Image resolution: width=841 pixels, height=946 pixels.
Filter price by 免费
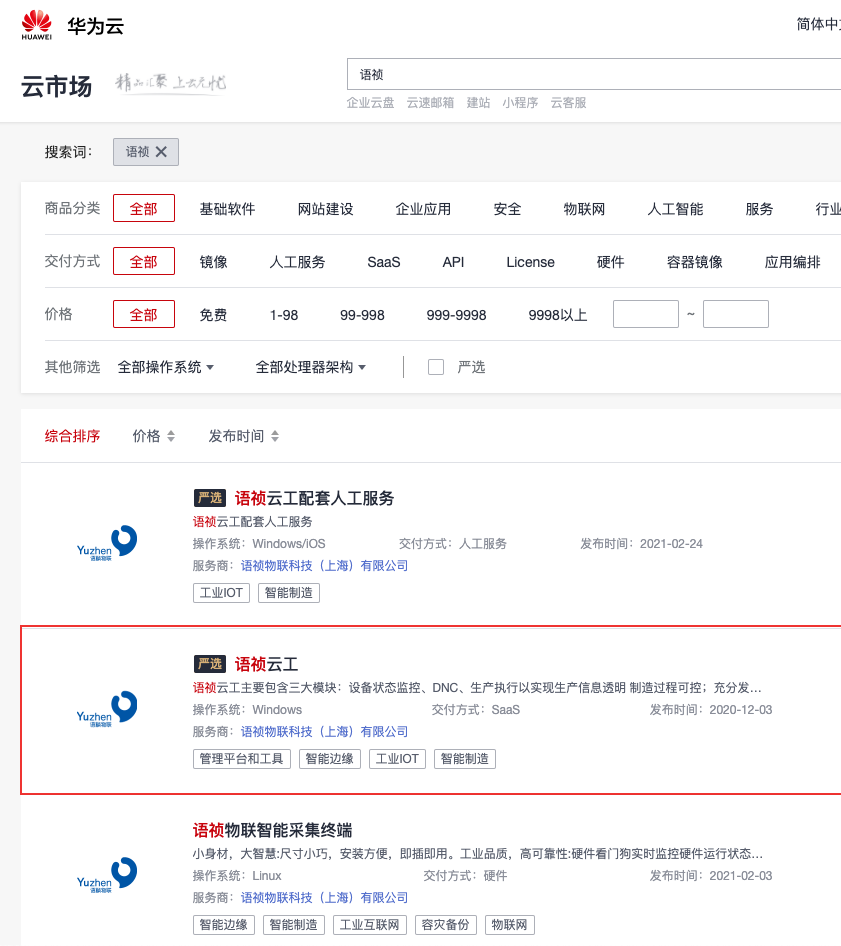coord(214,315)
